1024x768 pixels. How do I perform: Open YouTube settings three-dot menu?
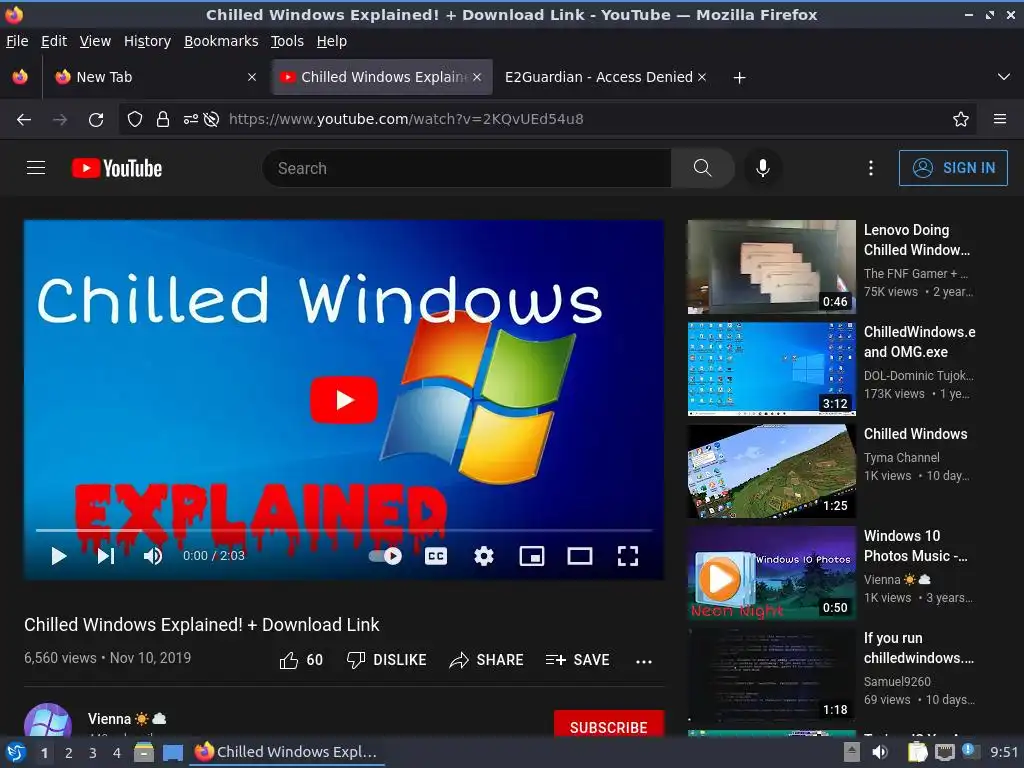point(871,168)
